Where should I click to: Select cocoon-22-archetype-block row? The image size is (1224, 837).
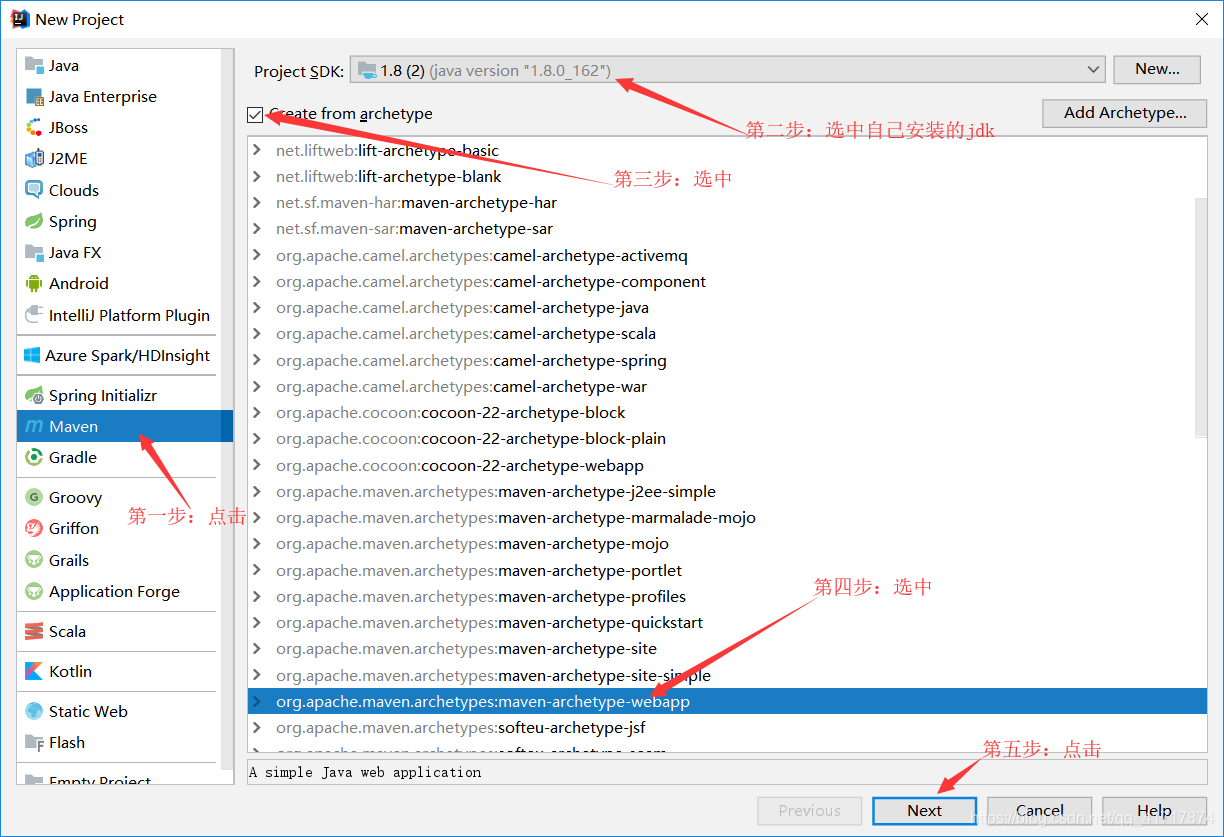click(x=721, y=413)
